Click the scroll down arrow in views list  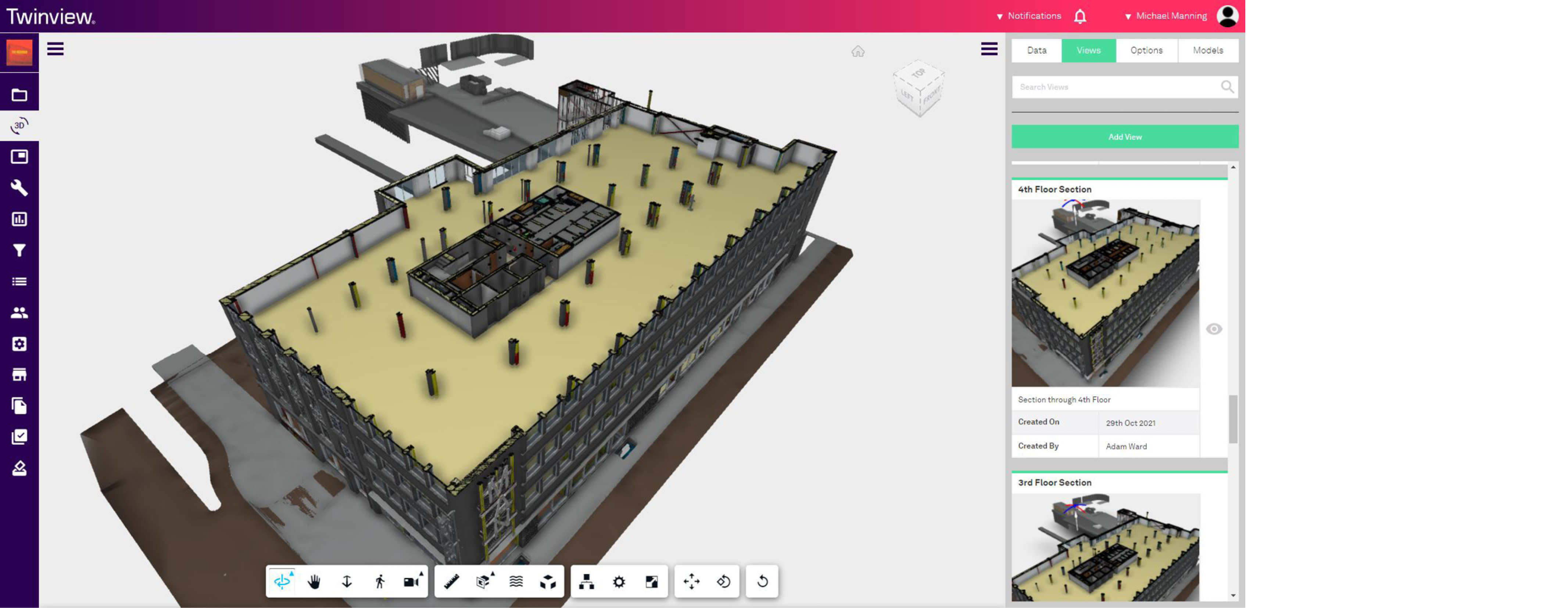pyautogui.click(x=1233, y=596)
